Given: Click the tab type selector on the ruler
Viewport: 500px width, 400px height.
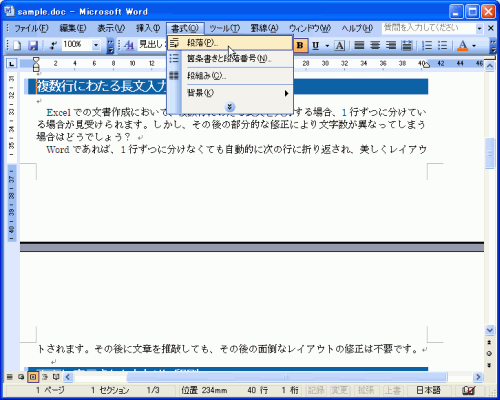Looking at the screenshot, I should point(11,63).
